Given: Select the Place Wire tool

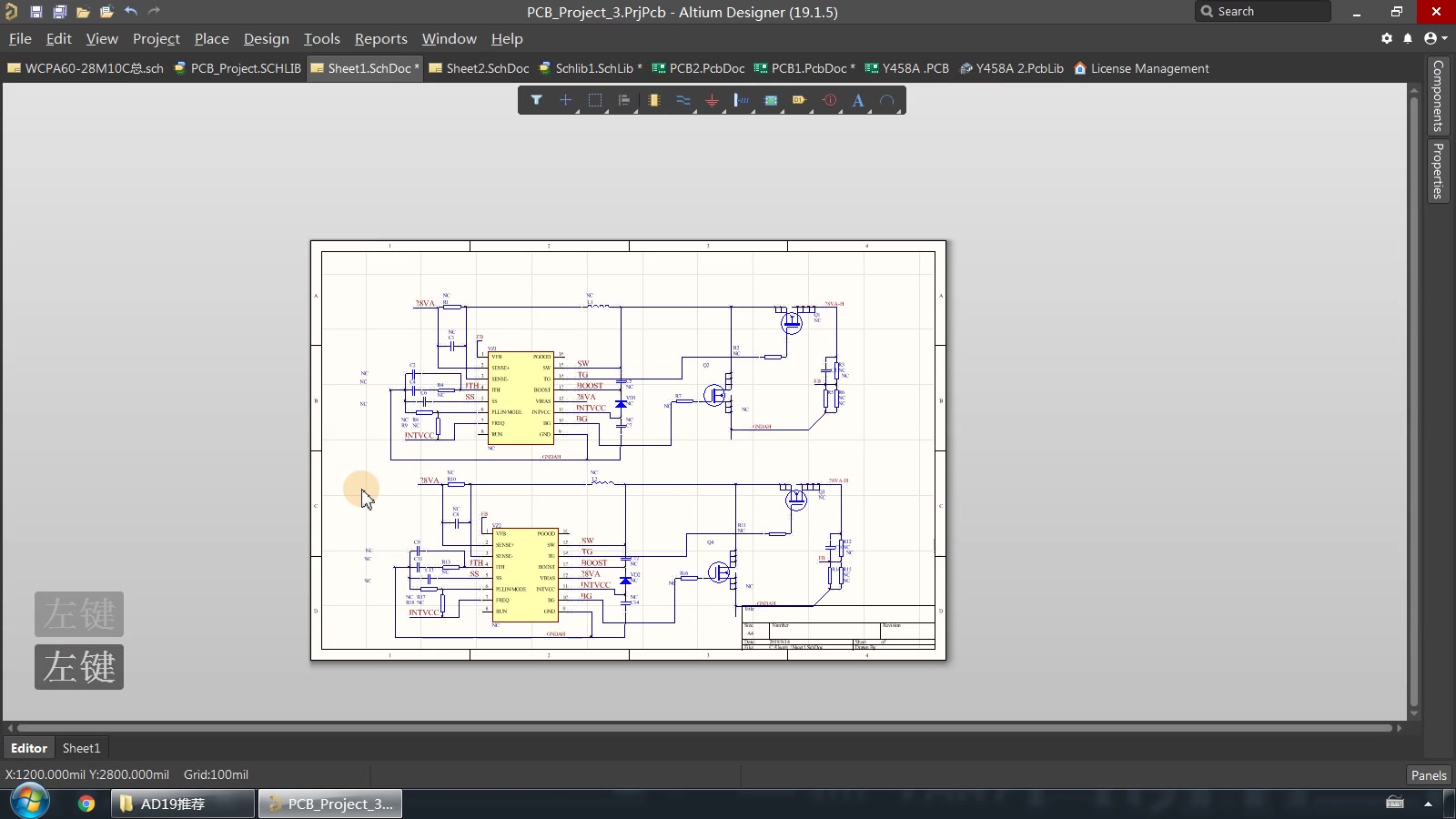Looking at the screenshot, I should point(682,100).
